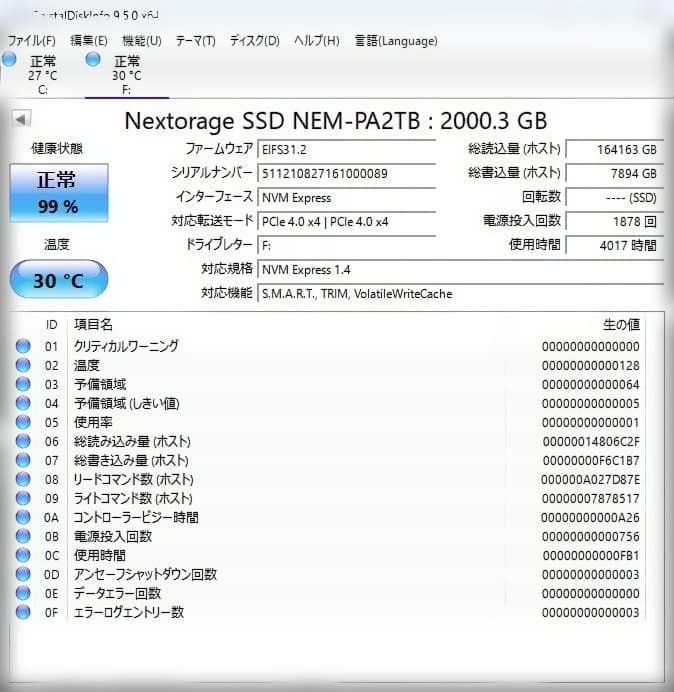Screen dimensions: 674x692
Task: Click status icon for ID 04 row
Action: [x=23, y=403]
